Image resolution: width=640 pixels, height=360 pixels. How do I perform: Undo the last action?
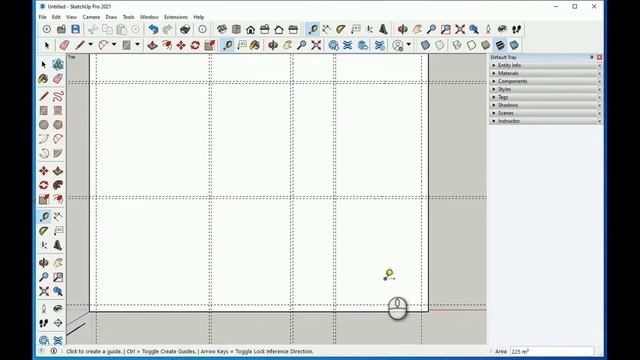pyautogui.click(x=153, y=29)
